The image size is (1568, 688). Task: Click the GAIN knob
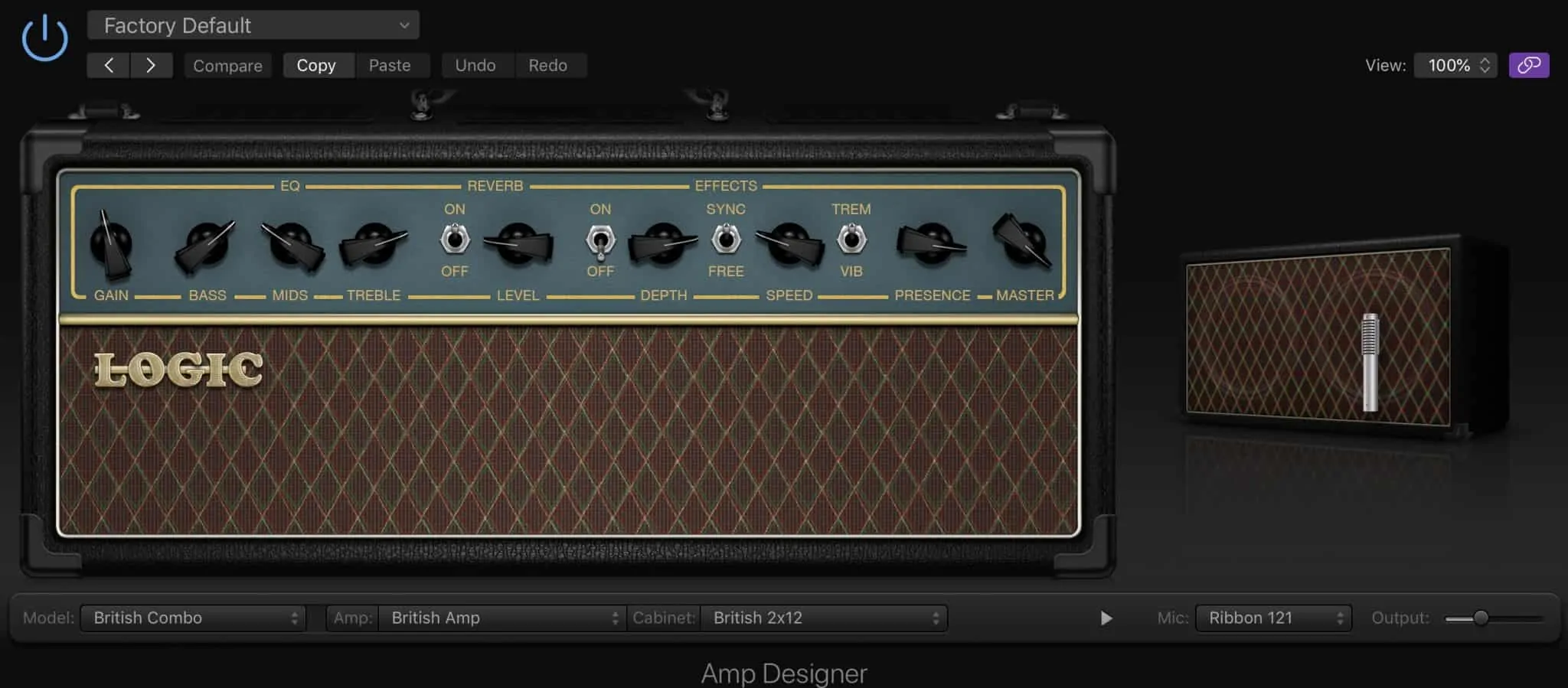112,244
